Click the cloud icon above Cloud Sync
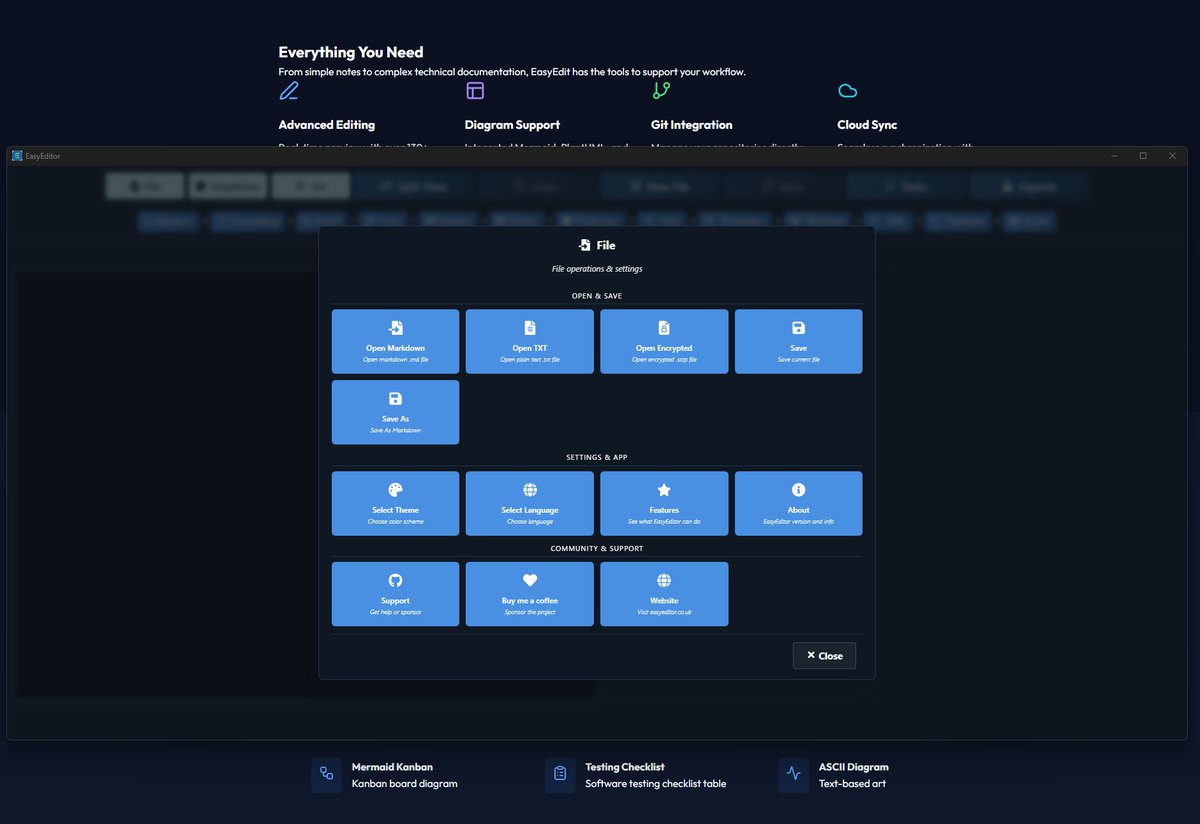1200x824 pixels. click(x=847, y=91)
